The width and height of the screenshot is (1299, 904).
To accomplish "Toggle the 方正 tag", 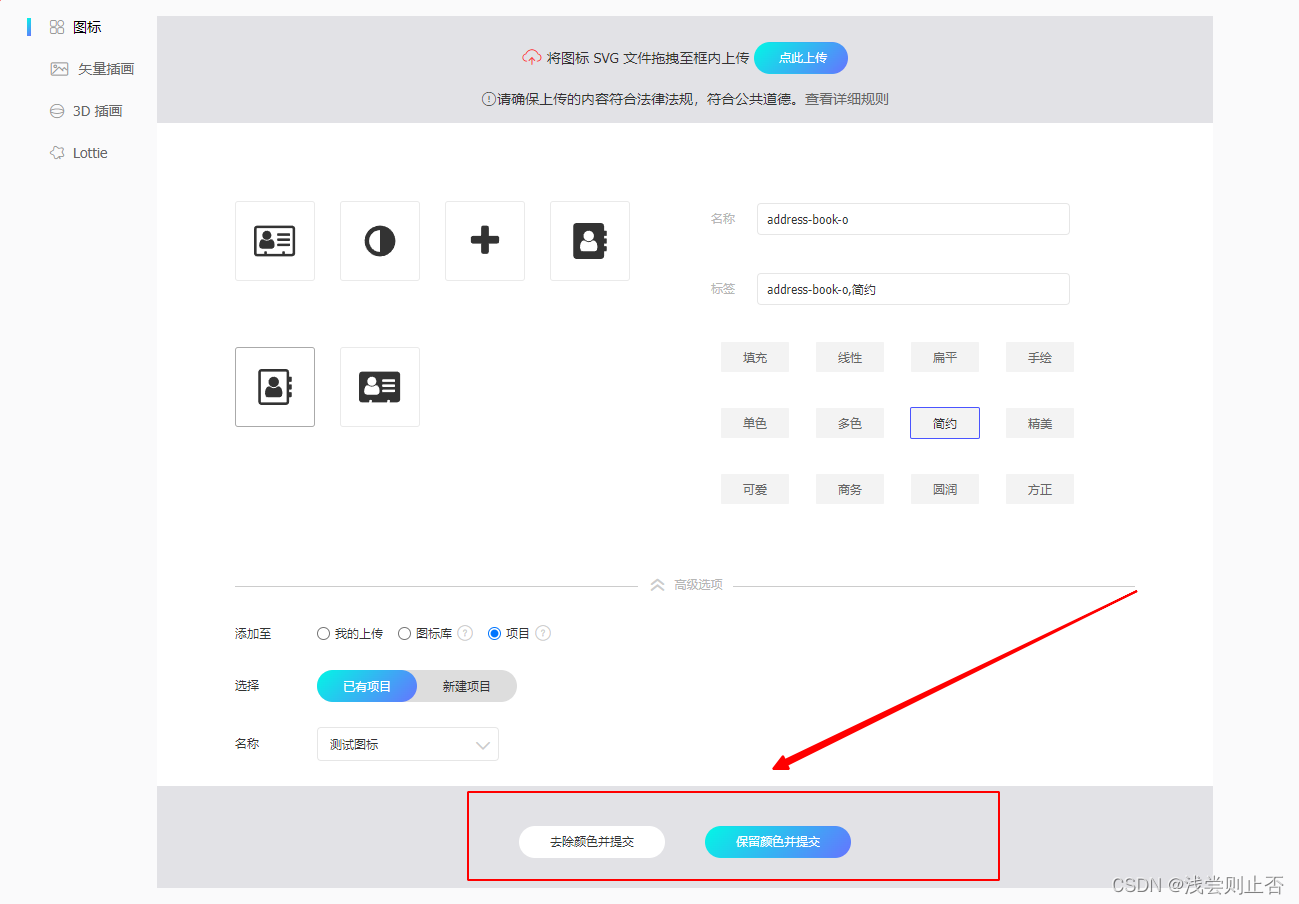I will [x=1040, y=489].
